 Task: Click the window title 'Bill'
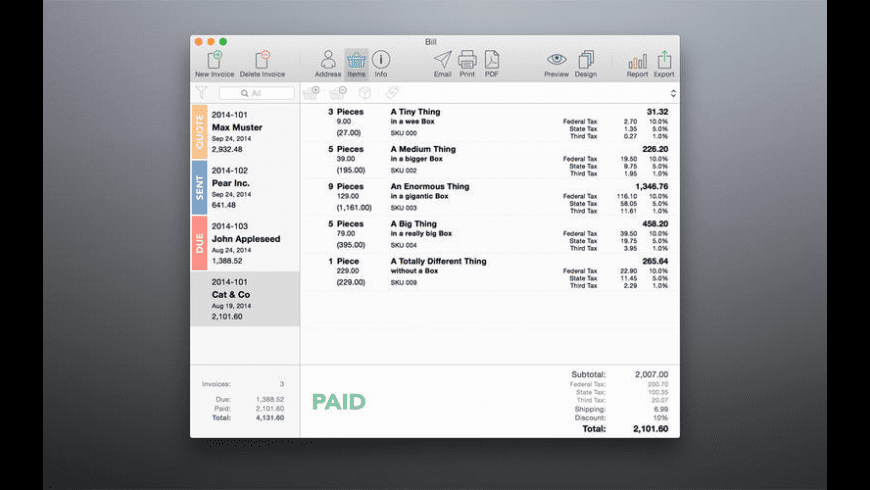pyautogui.click(x=431, y=42)
